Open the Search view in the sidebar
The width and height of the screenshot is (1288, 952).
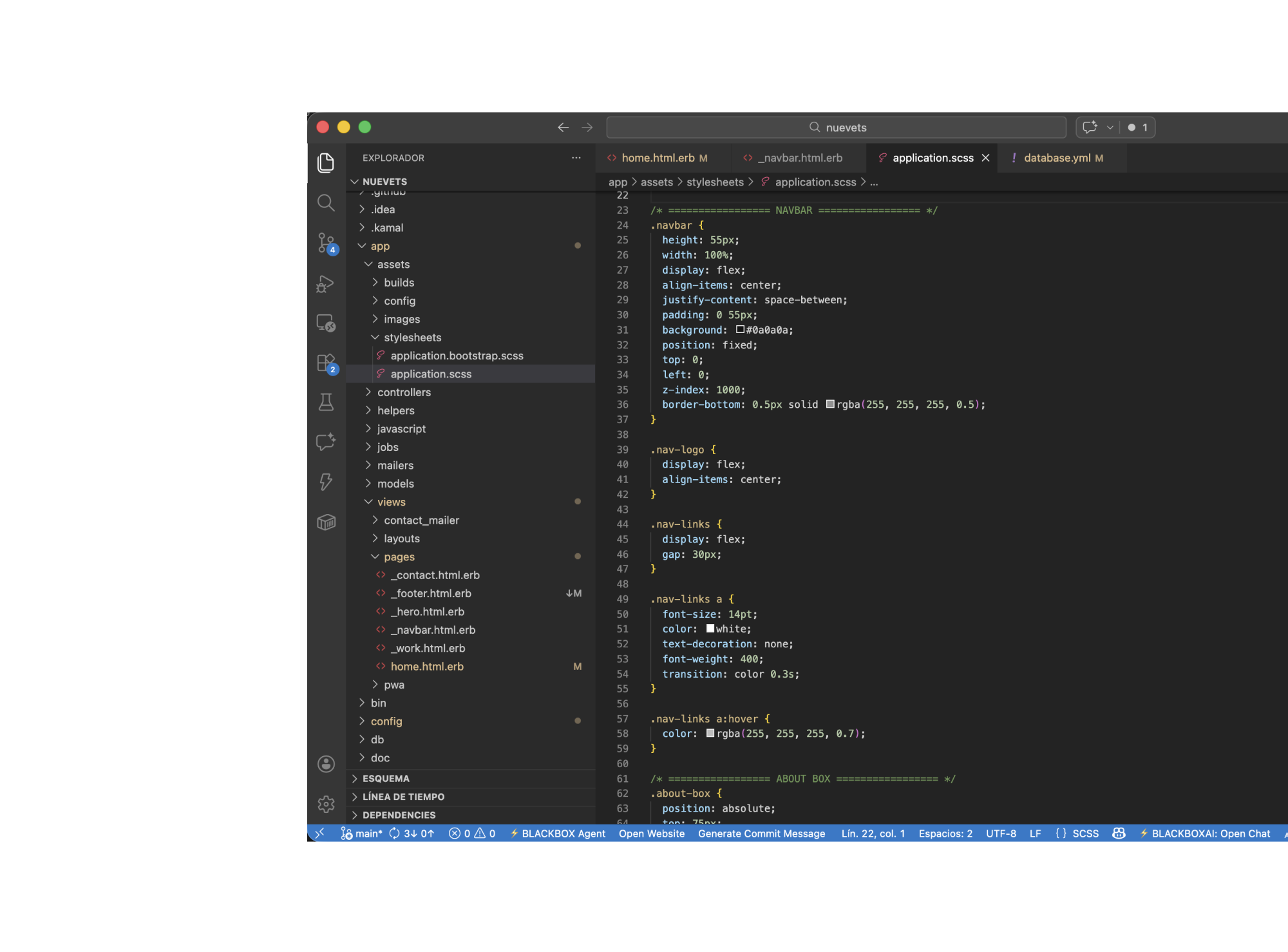[x=326, y=203]
